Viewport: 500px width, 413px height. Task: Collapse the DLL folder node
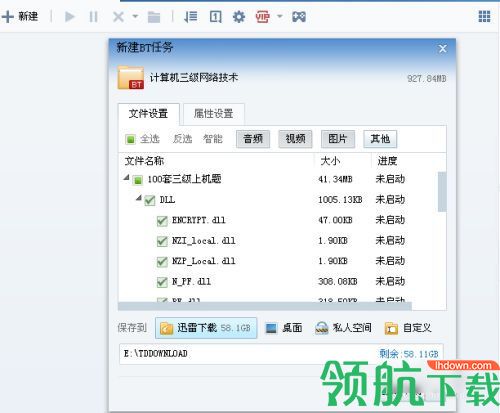pyautogui.click(x=139, y=198)
